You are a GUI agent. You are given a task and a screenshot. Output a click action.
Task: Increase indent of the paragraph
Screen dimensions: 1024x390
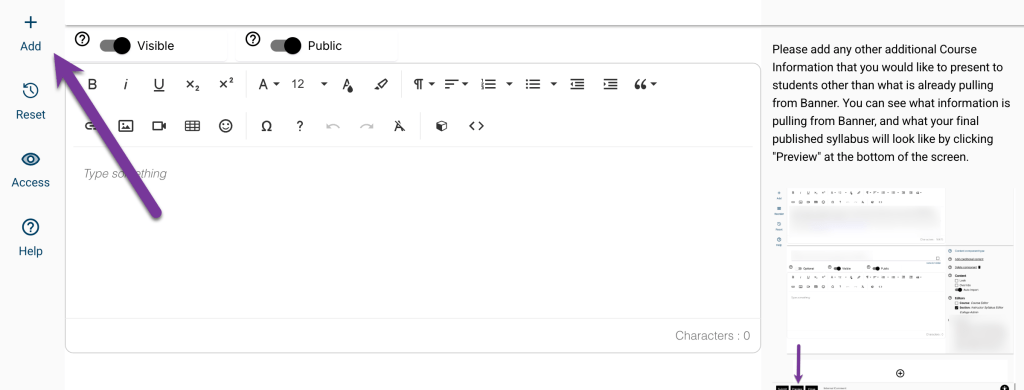click(611, 84)
